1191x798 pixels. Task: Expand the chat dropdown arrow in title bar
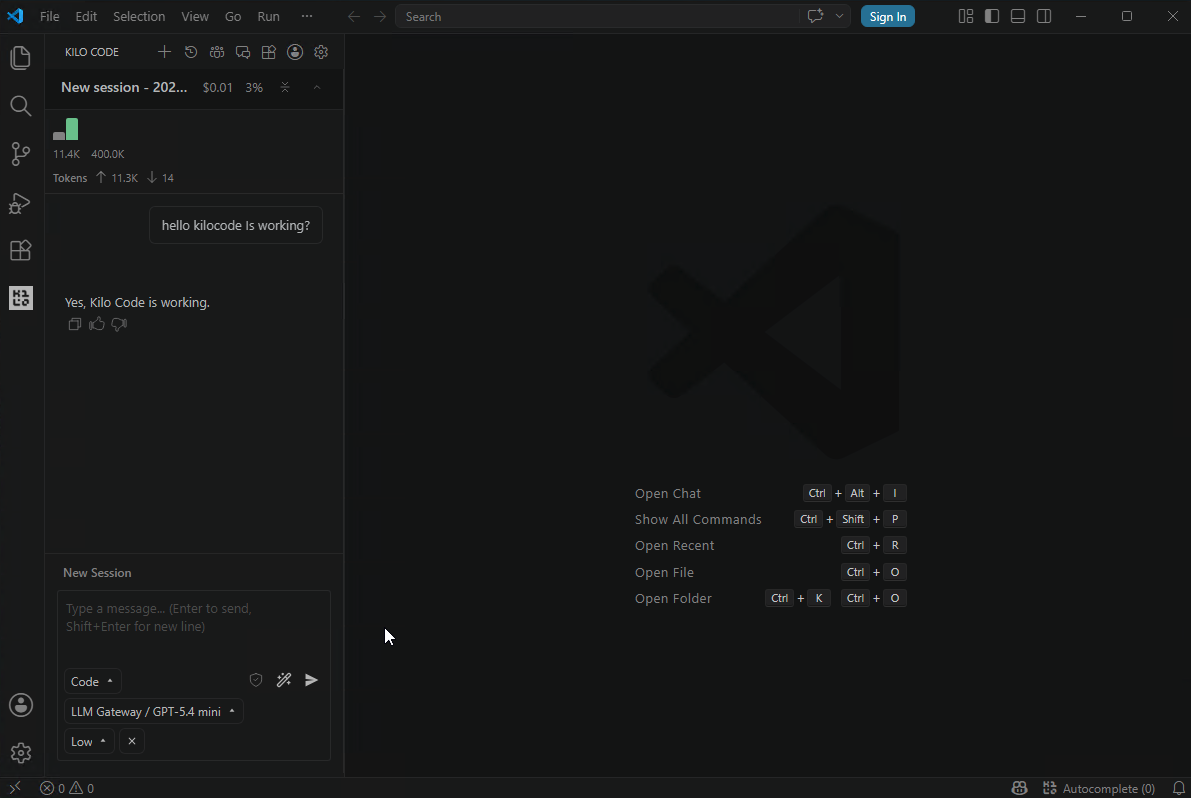click(839, 16)
